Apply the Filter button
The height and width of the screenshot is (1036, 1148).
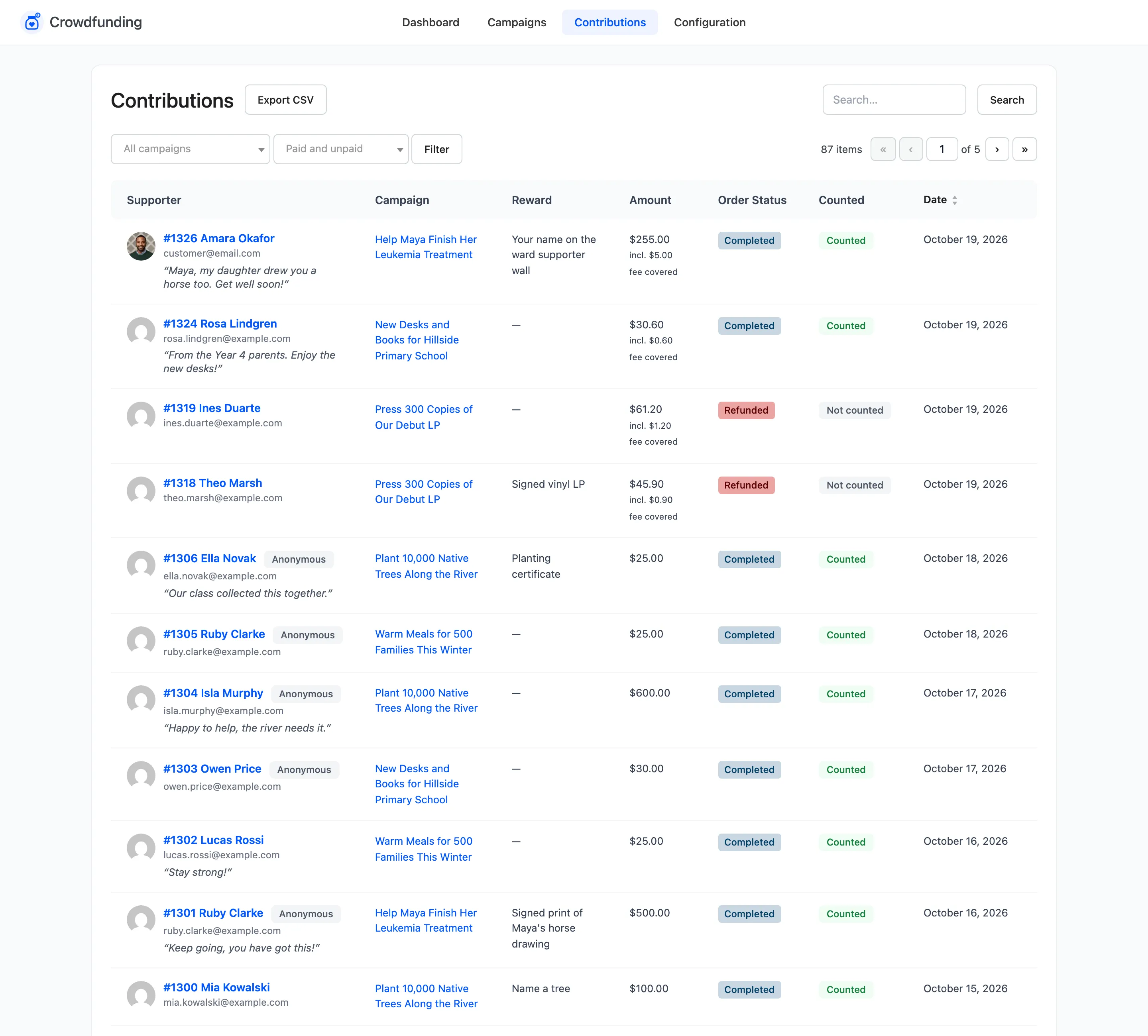[x=437, y=149]
